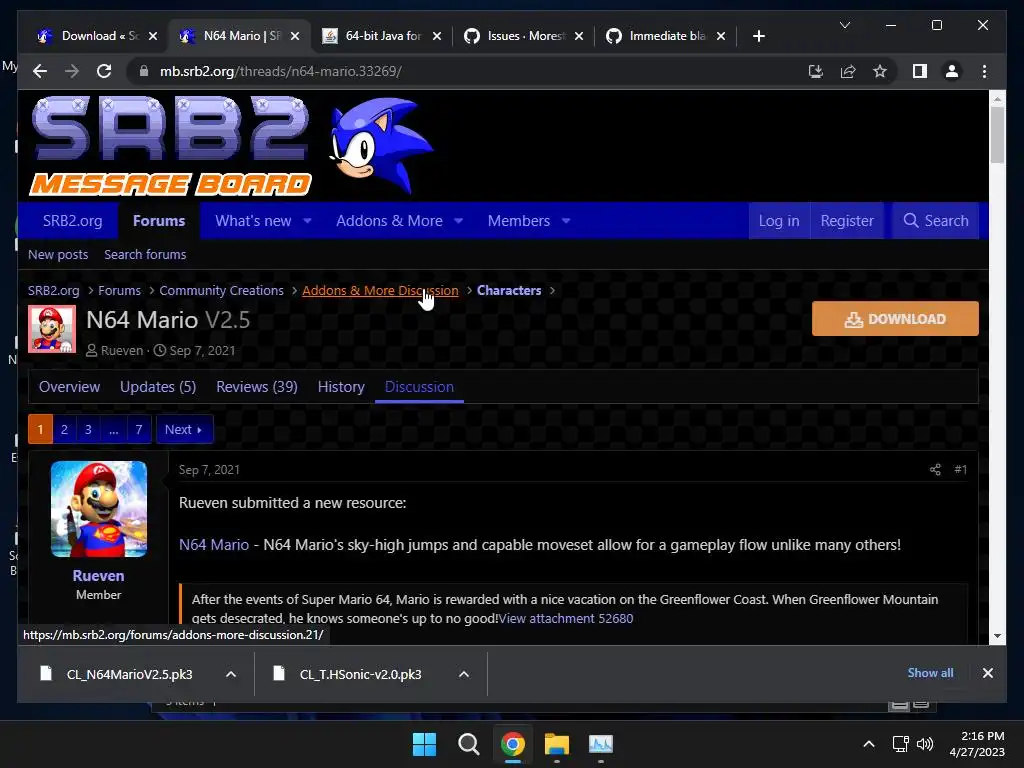Show hidden system tray icons chevron

[x=869, y=744]
